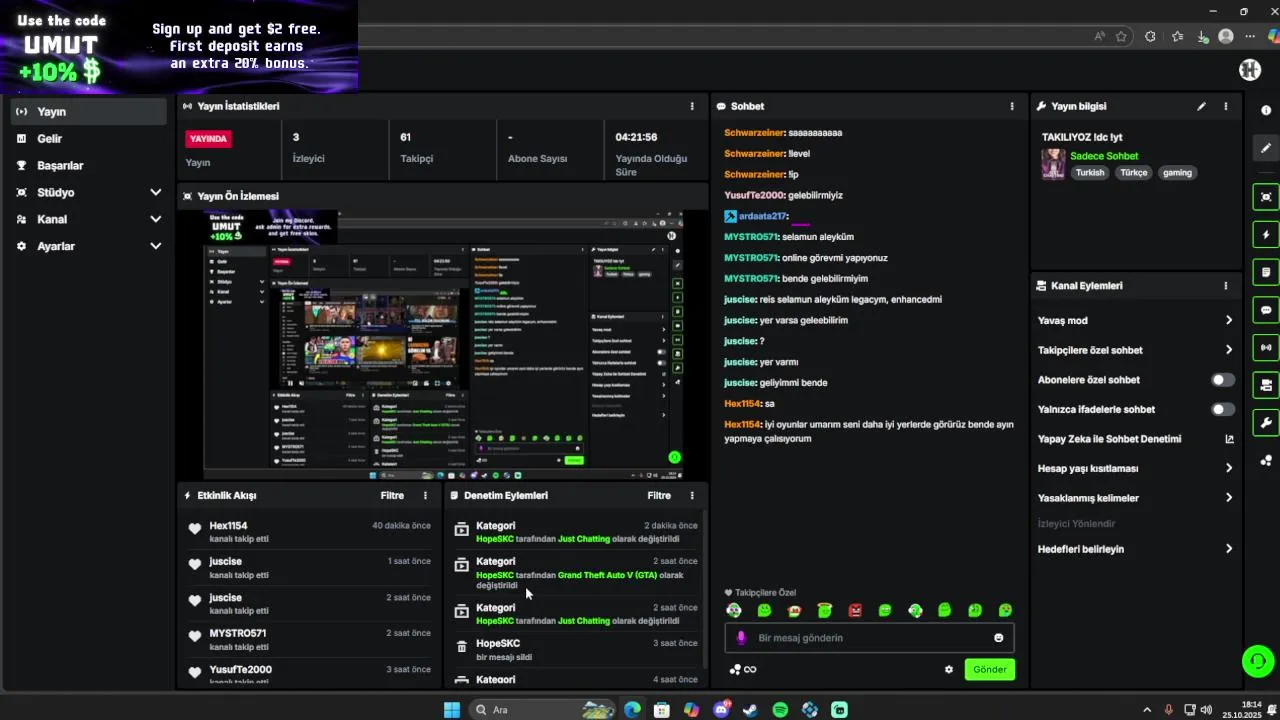The width and height of the screenshot is (1280, 720).
Task: Open the lightning activity feed widget icon
Action: pos(1266,235)
